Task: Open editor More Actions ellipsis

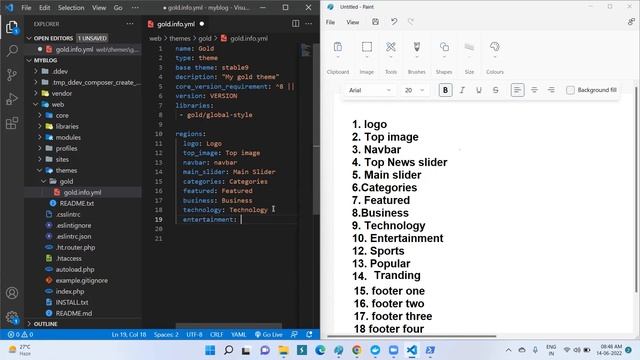Action: (309, 24)
